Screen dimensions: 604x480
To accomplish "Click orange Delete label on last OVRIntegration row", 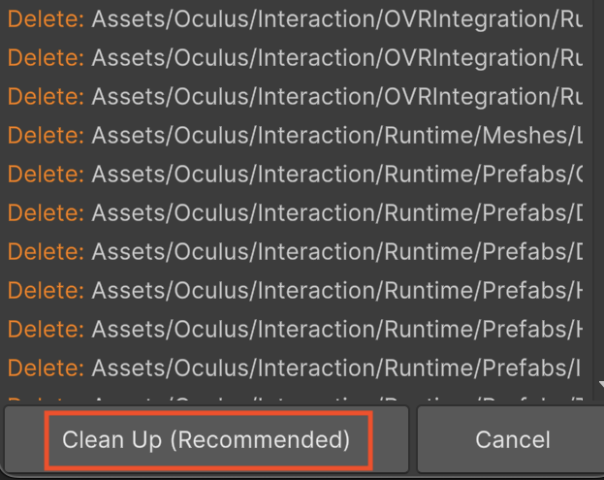I will (46, 96).
